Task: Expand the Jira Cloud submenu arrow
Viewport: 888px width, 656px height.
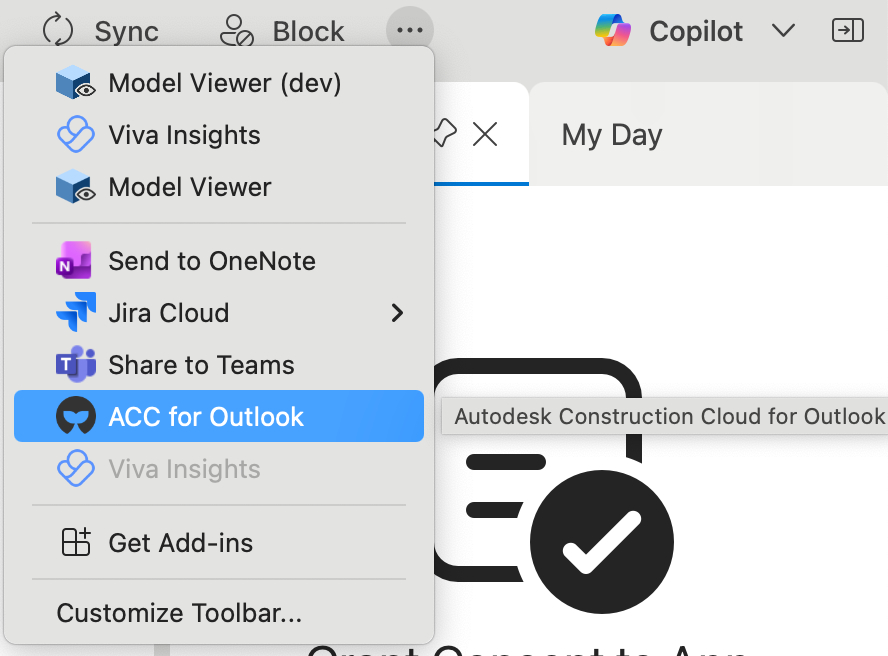Action: pyautogui.click(x=397, y=313)
